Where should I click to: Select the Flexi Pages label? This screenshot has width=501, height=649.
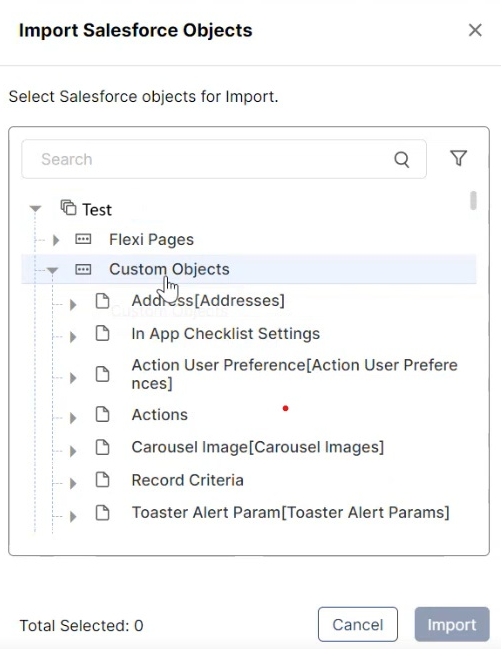151,240
